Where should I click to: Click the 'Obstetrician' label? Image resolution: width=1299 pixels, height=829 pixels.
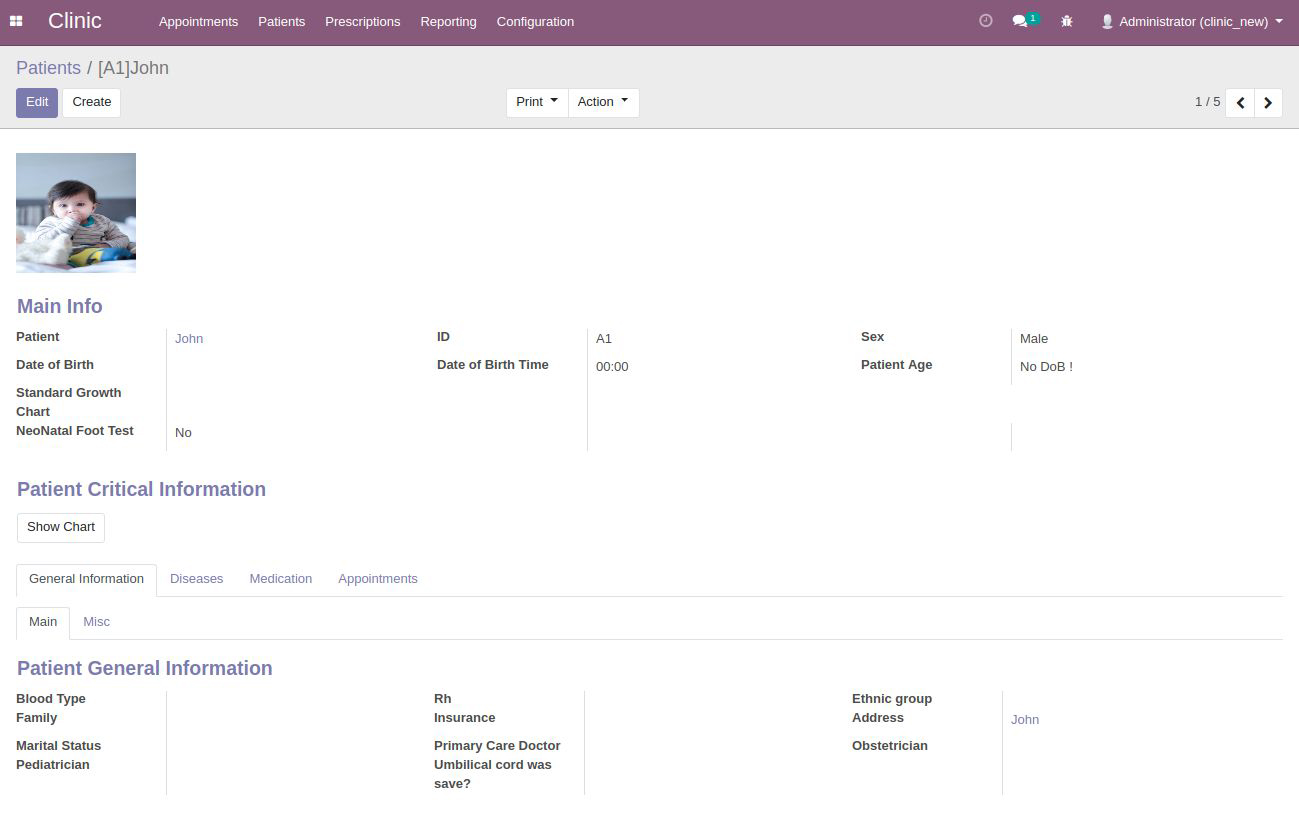click(890, 746)
